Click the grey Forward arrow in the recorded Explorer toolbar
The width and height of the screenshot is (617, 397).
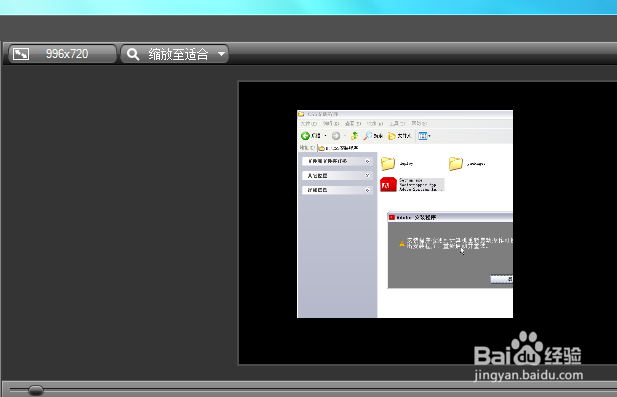[x=336, y=136]
